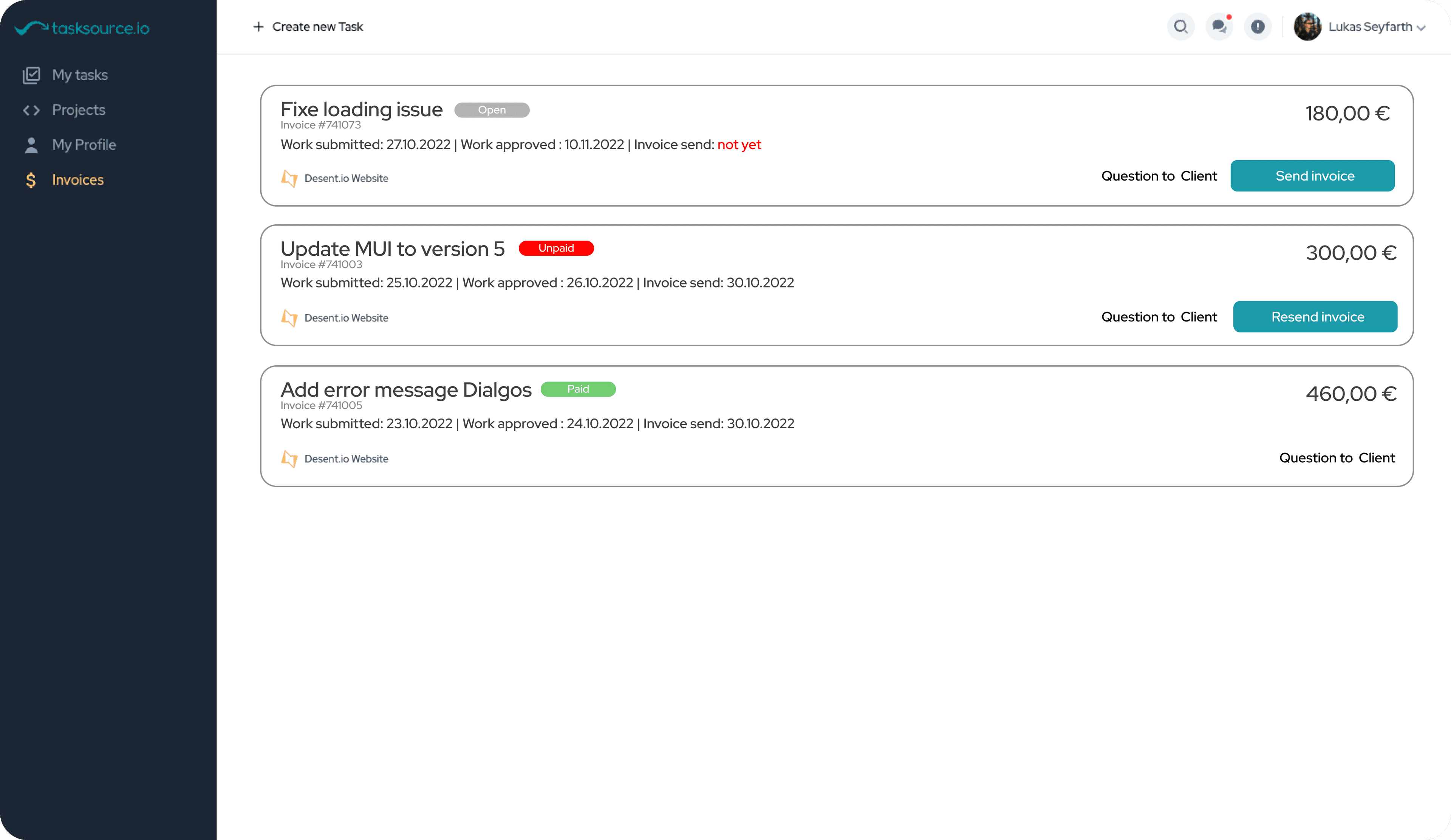Click the alert notification icon
This screenshot has height=840, width=1451.
1258,26
